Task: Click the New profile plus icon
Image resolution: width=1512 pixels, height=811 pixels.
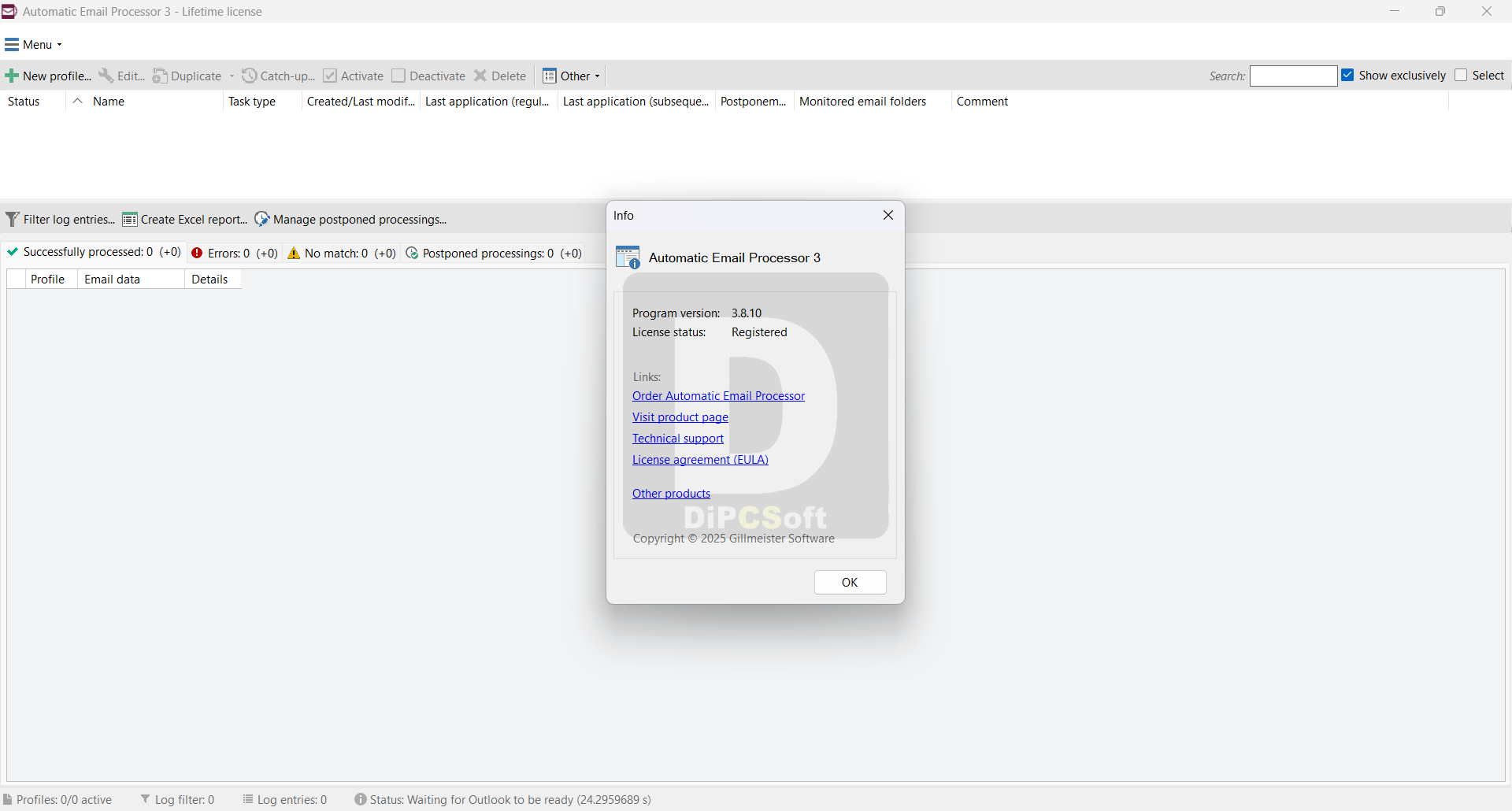Action: coord(12,76)
